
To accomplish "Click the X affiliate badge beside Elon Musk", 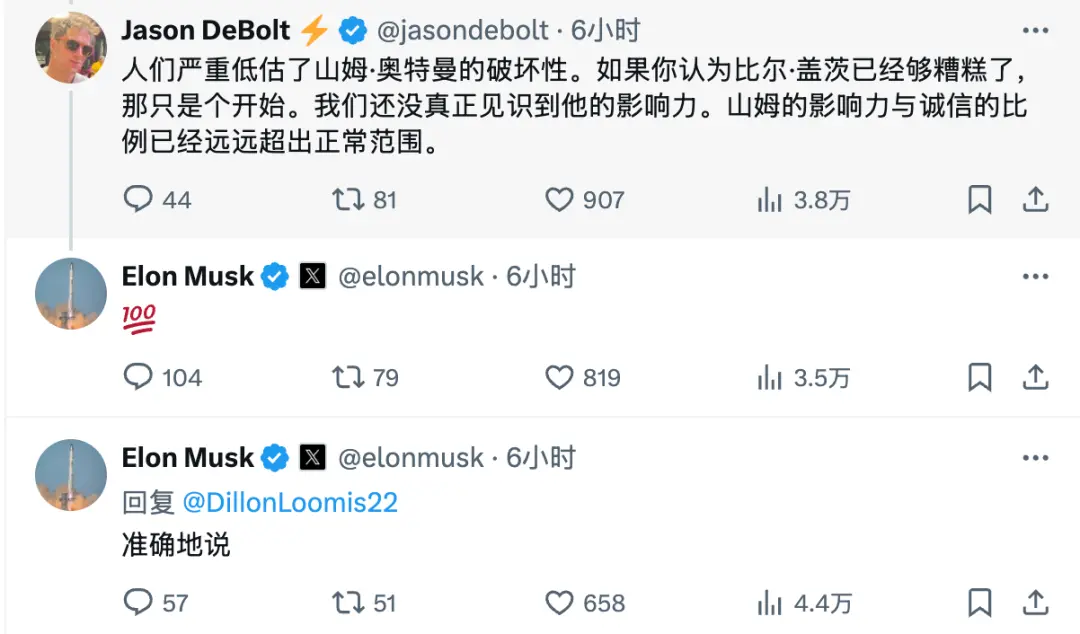I will 313,276.
